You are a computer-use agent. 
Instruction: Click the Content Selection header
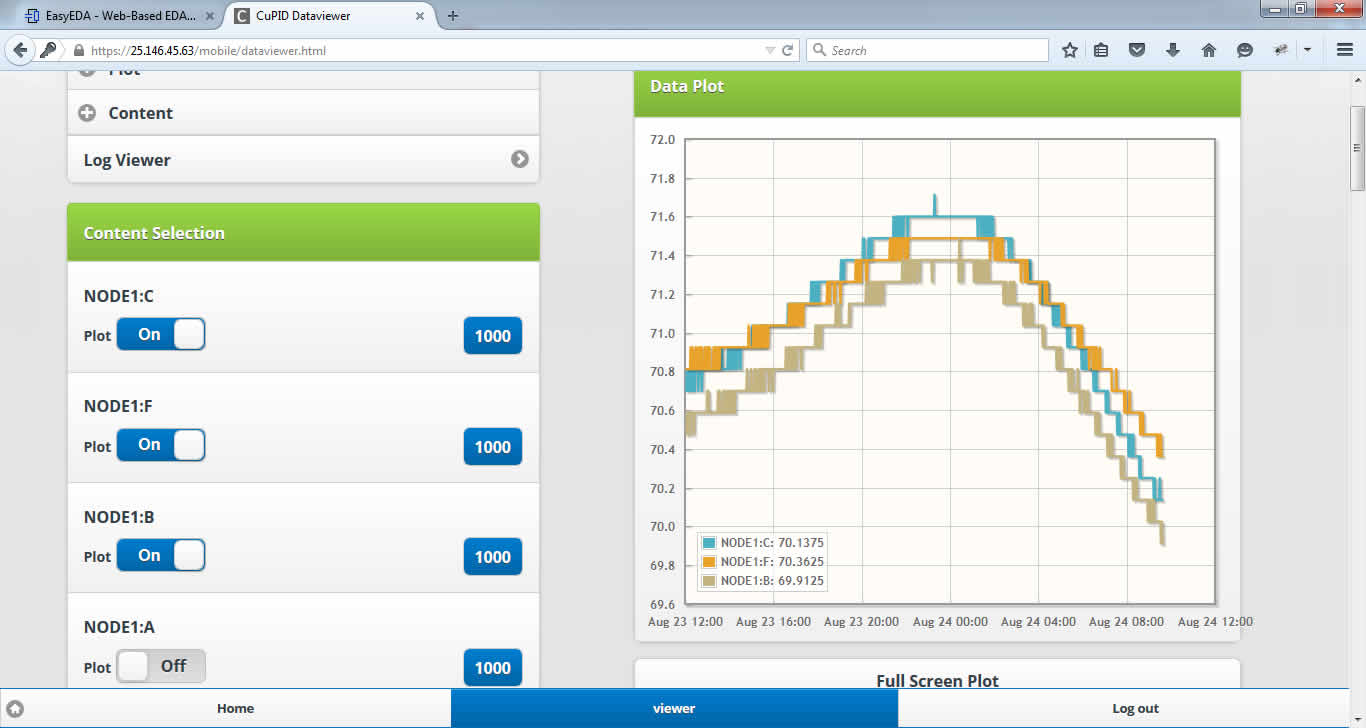click(303, 232)
